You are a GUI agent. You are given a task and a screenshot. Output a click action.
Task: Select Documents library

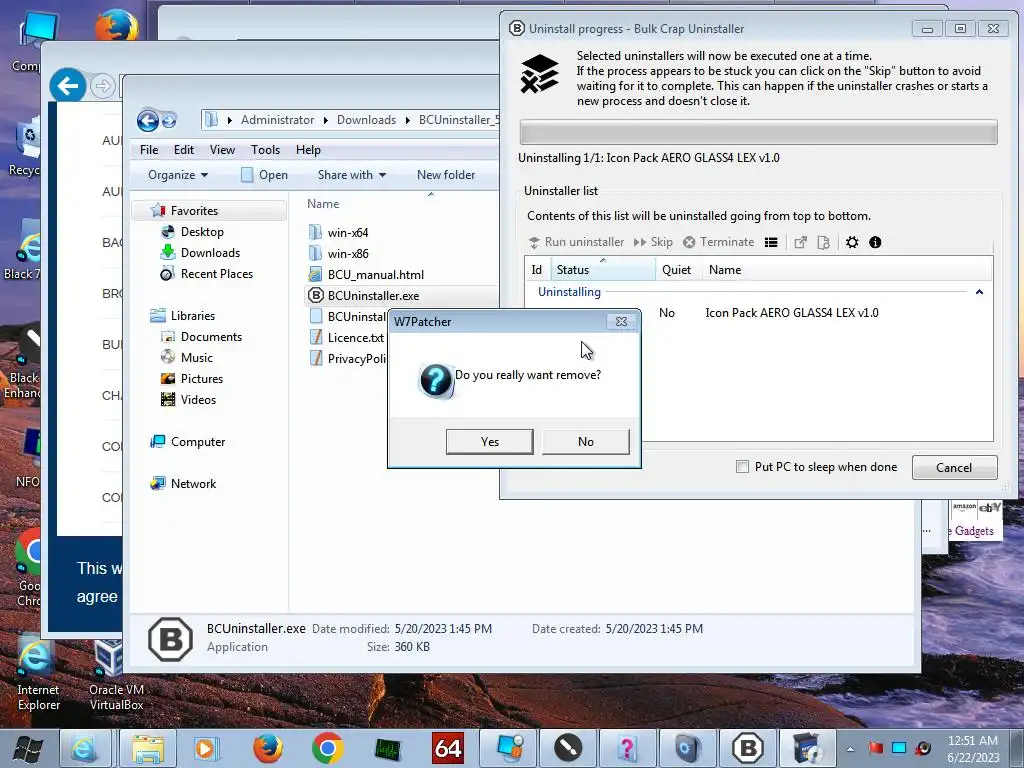(210, 336)
